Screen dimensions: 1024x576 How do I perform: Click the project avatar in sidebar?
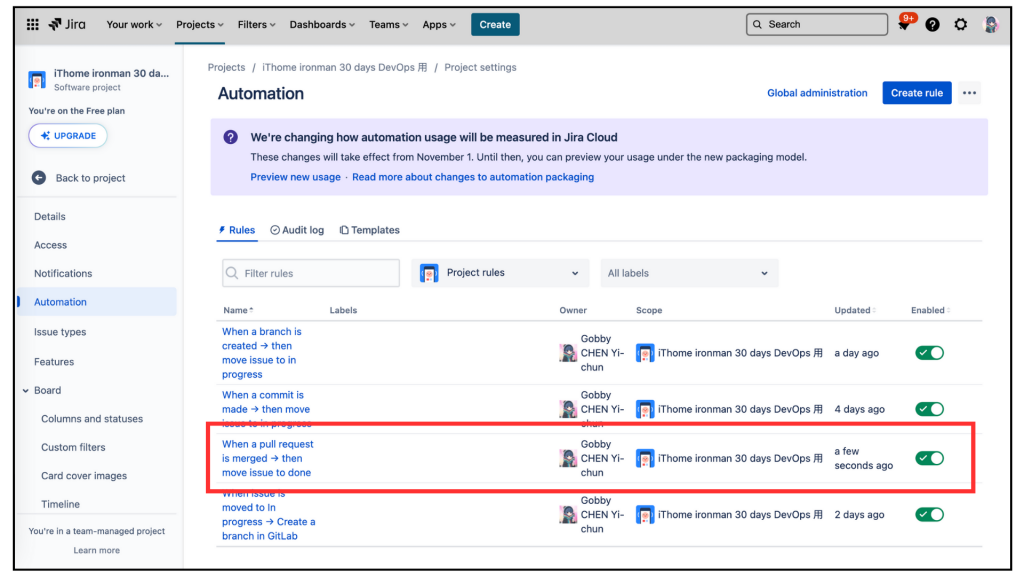point(37,80)
